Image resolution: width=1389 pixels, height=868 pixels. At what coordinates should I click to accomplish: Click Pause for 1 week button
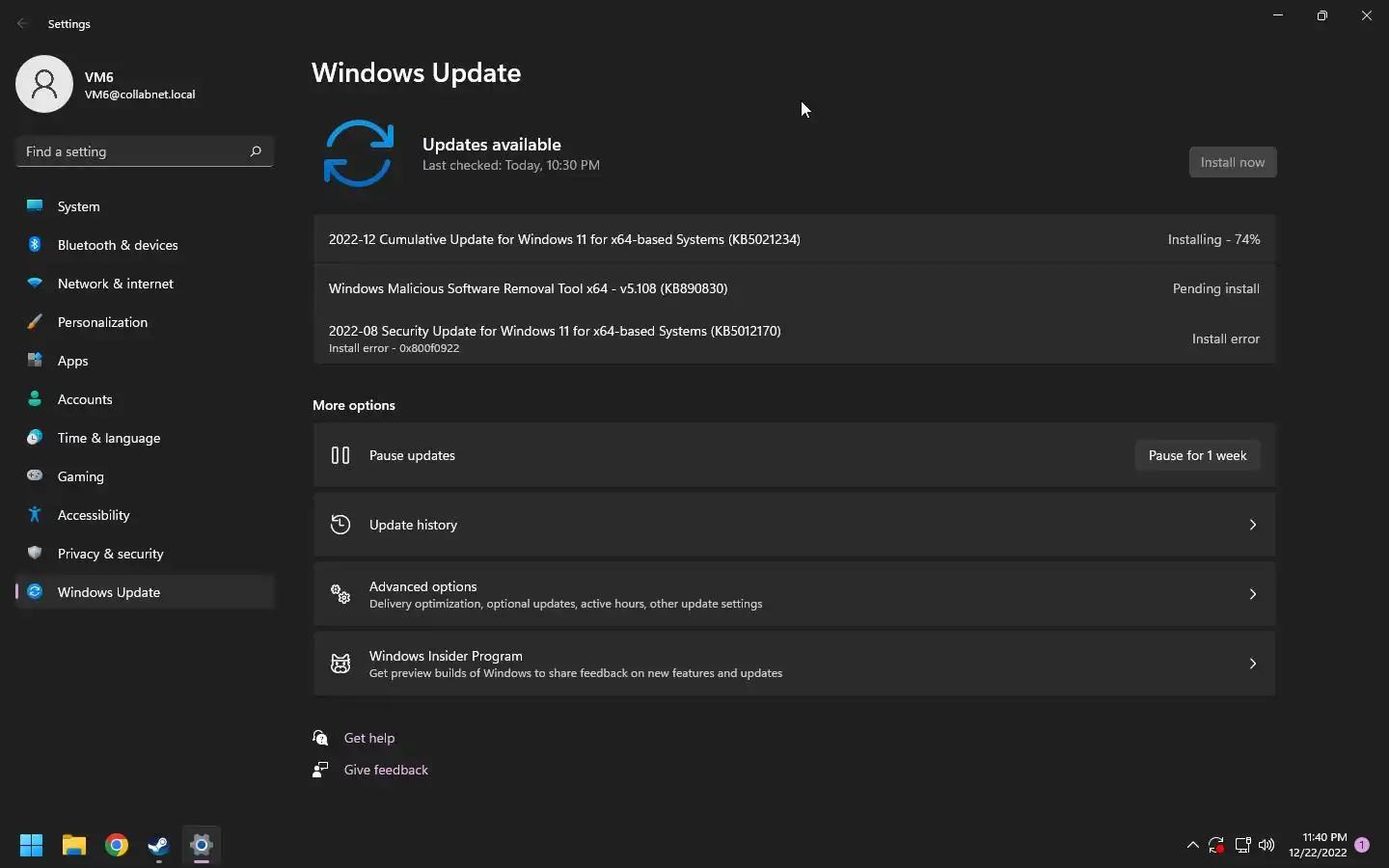[1197, 455]
